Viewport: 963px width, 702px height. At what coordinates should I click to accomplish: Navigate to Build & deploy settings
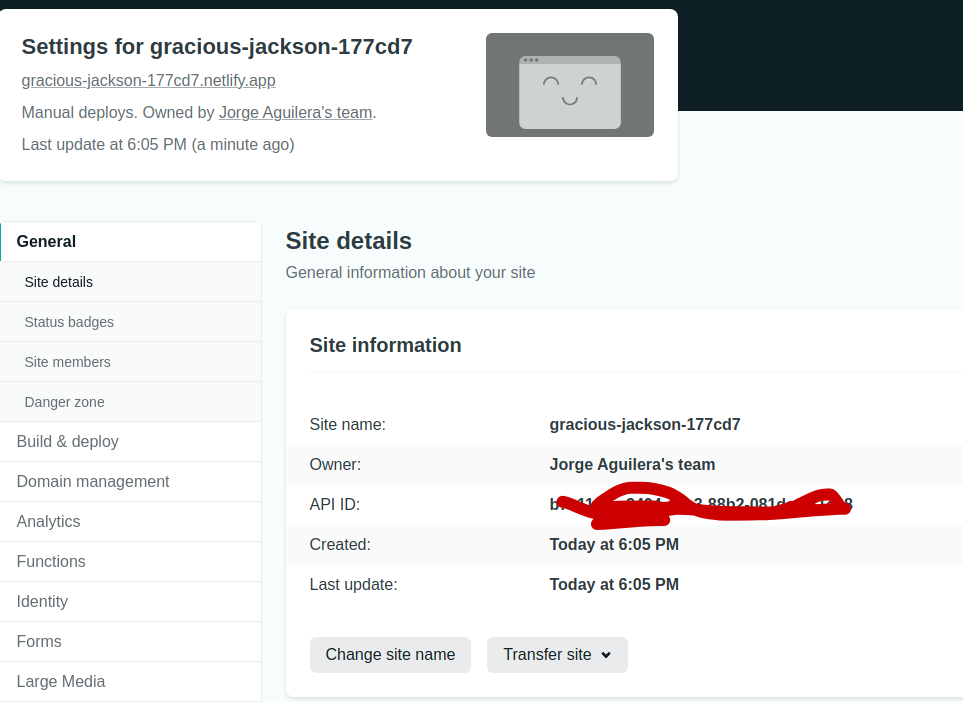(66, 441)
